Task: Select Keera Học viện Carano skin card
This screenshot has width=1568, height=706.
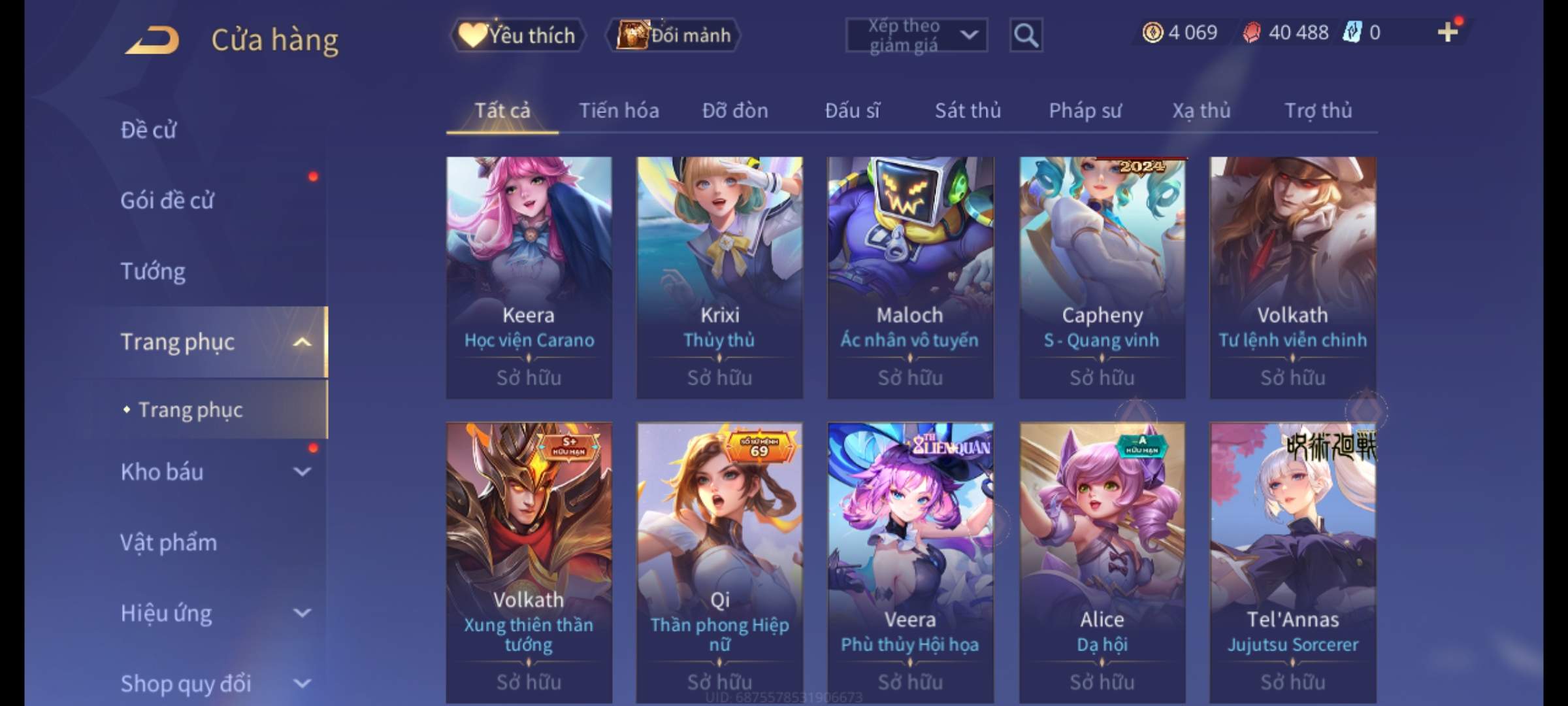Action: click(x=529, y=277)
